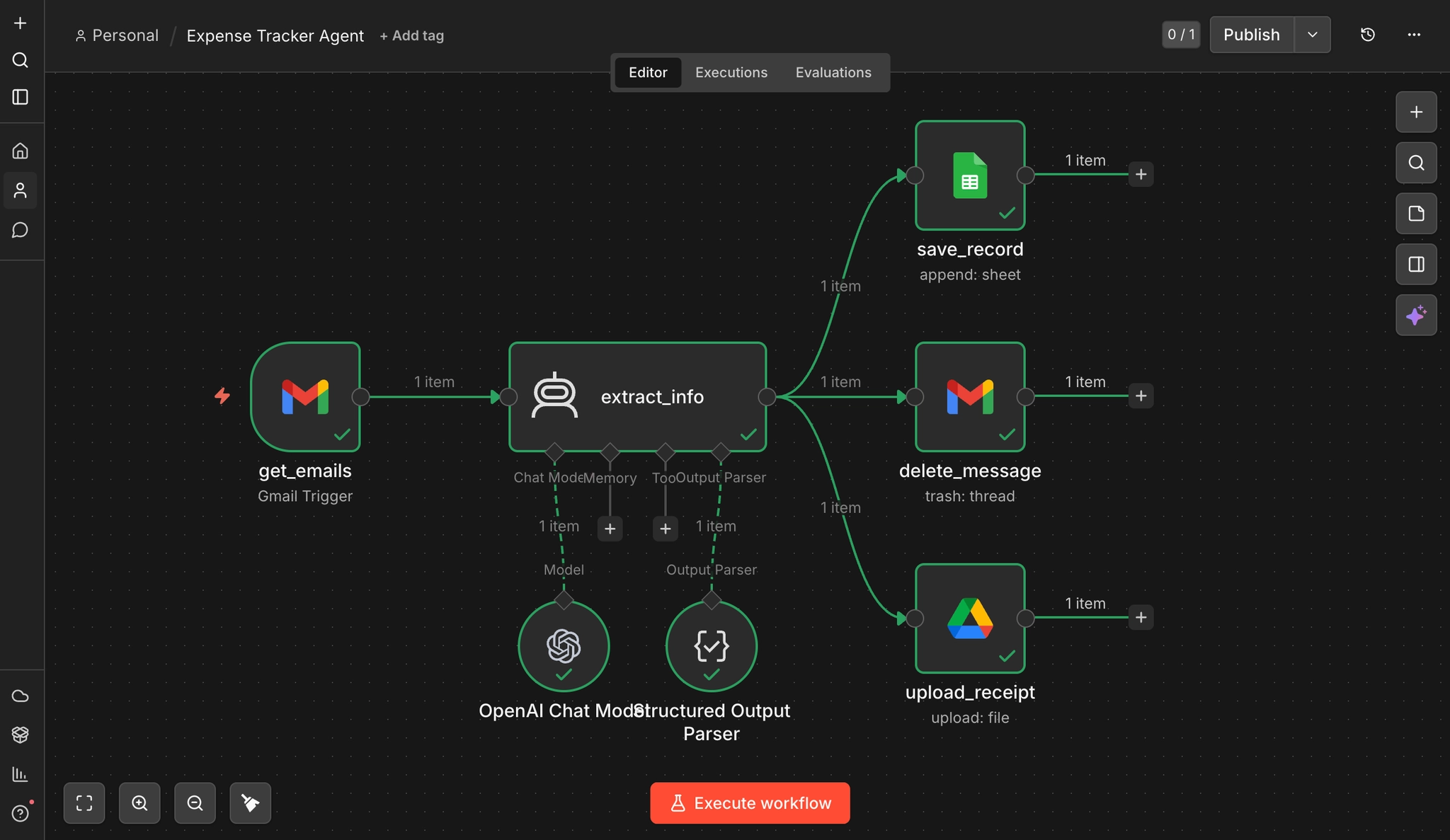Switch to the Evaluations tab

point(833,72)
